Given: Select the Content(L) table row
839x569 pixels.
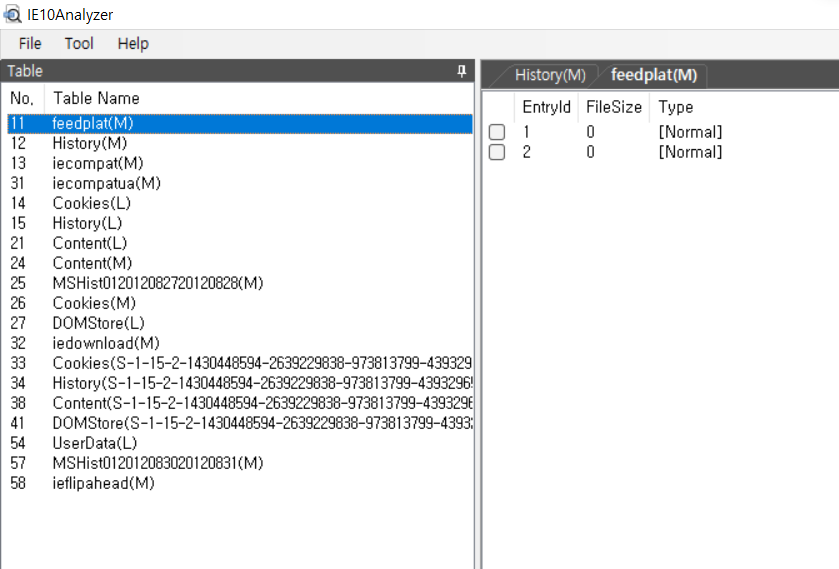Looking at the screenshot, I should [240, 243].
